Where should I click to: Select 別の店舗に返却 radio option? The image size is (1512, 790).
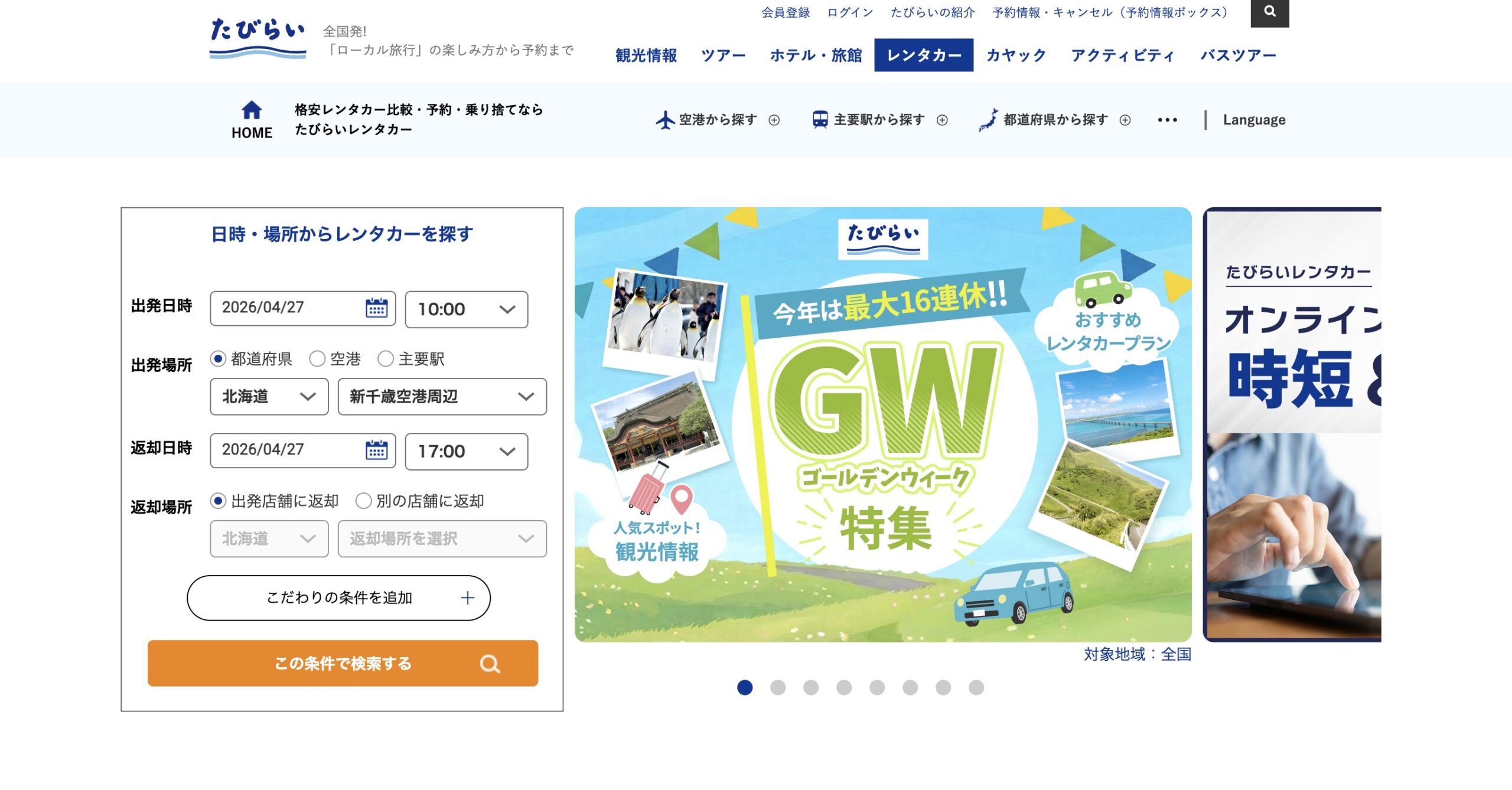click(x=363, y=501)
